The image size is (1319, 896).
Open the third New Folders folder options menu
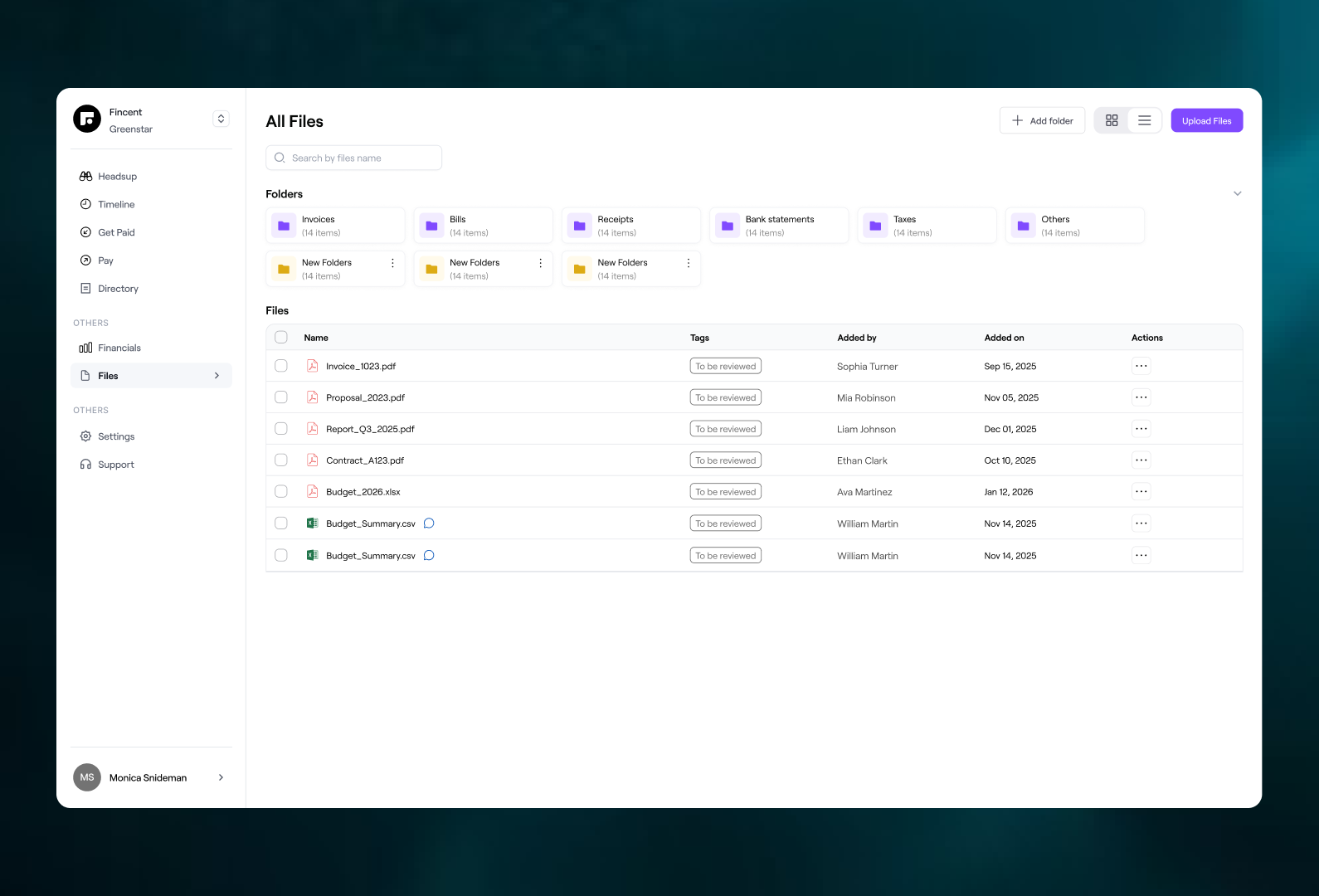[x=688, y=263]
